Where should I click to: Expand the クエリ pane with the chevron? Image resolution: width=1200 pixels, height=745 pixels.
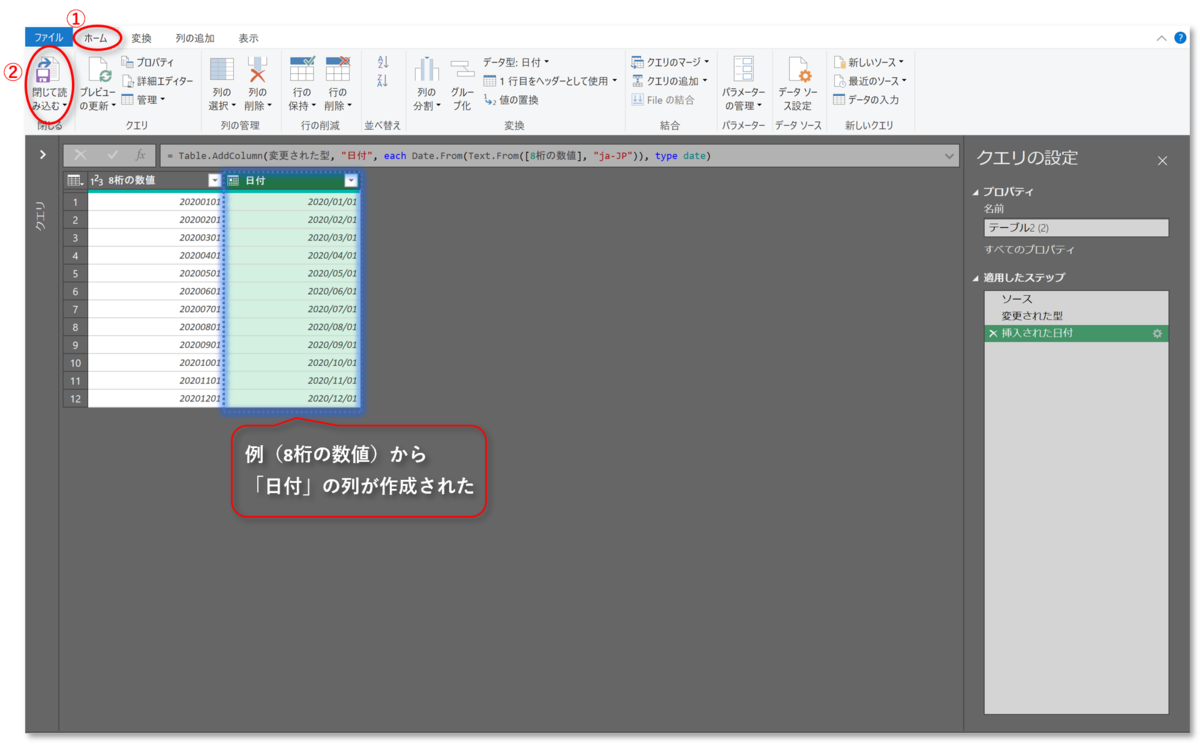pos(42,154)
